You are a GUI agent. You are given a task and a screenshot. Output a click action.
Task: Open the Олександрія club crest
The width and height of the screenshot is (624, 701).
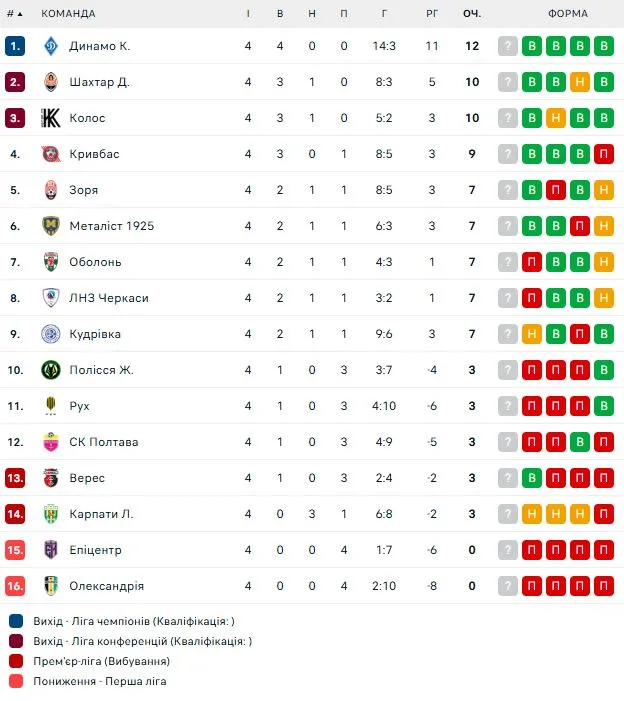[x=51, y=586]
